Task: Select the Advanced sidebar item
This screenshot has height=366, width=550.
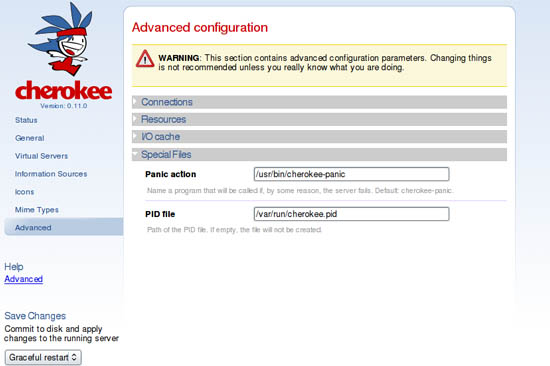Action: (64, 227)
